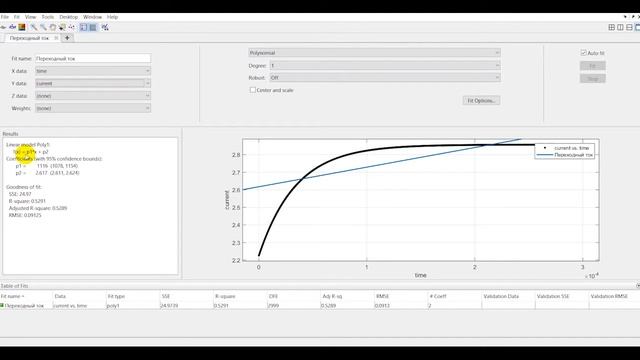Screen dimensions: 640x360
Task: Click the Fit name input field
Action: 93,58
